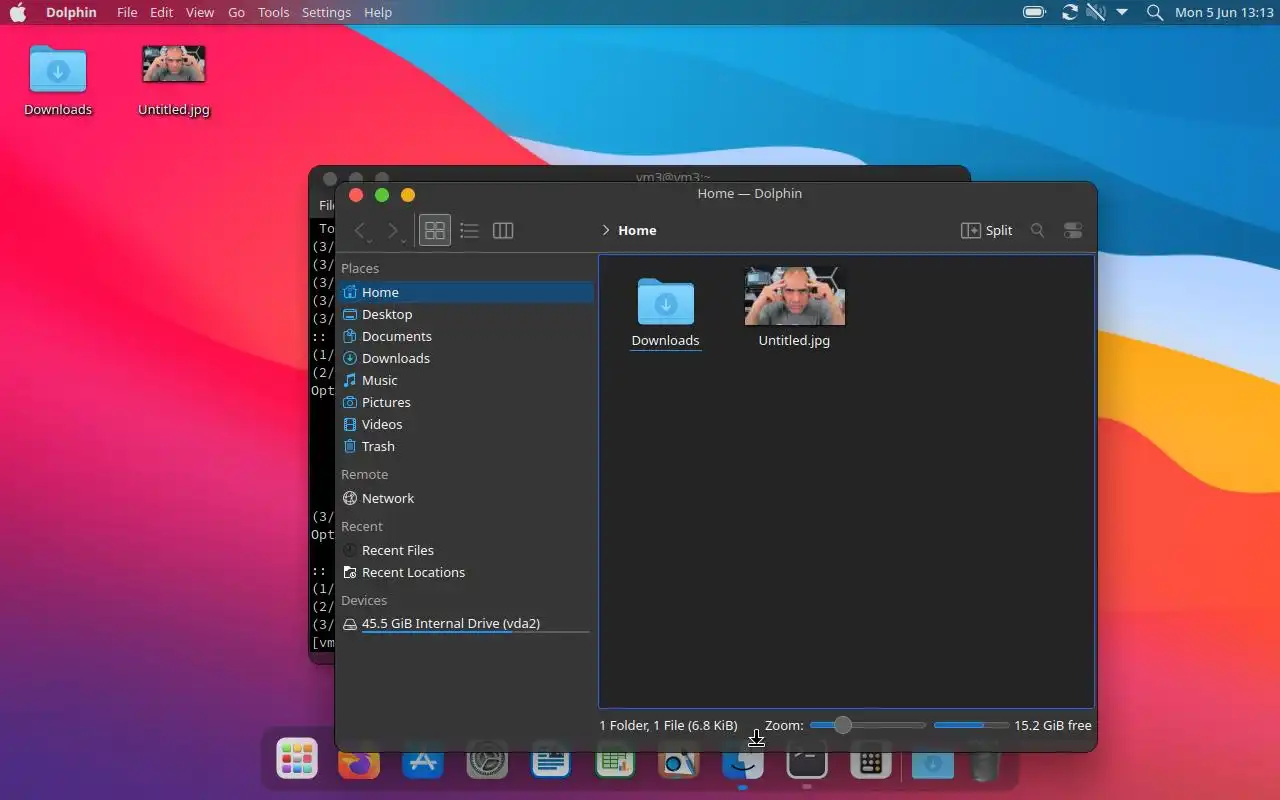Click the '15.2 GiB free' status text
The height and width of the screenshot is (800, 1280).
[1053, 725]
